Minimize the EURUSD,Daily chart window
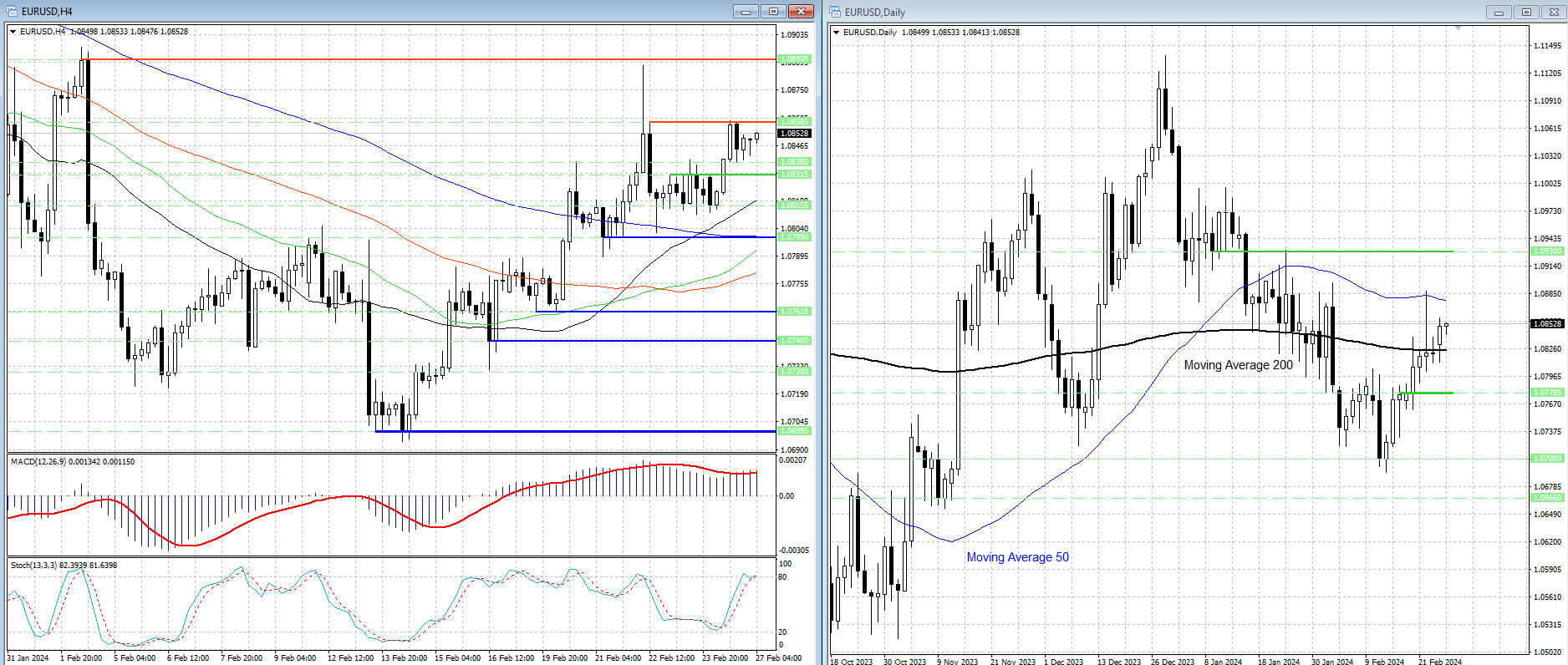This screenshot has height=665, width=1568. [x=1499, y=12]
